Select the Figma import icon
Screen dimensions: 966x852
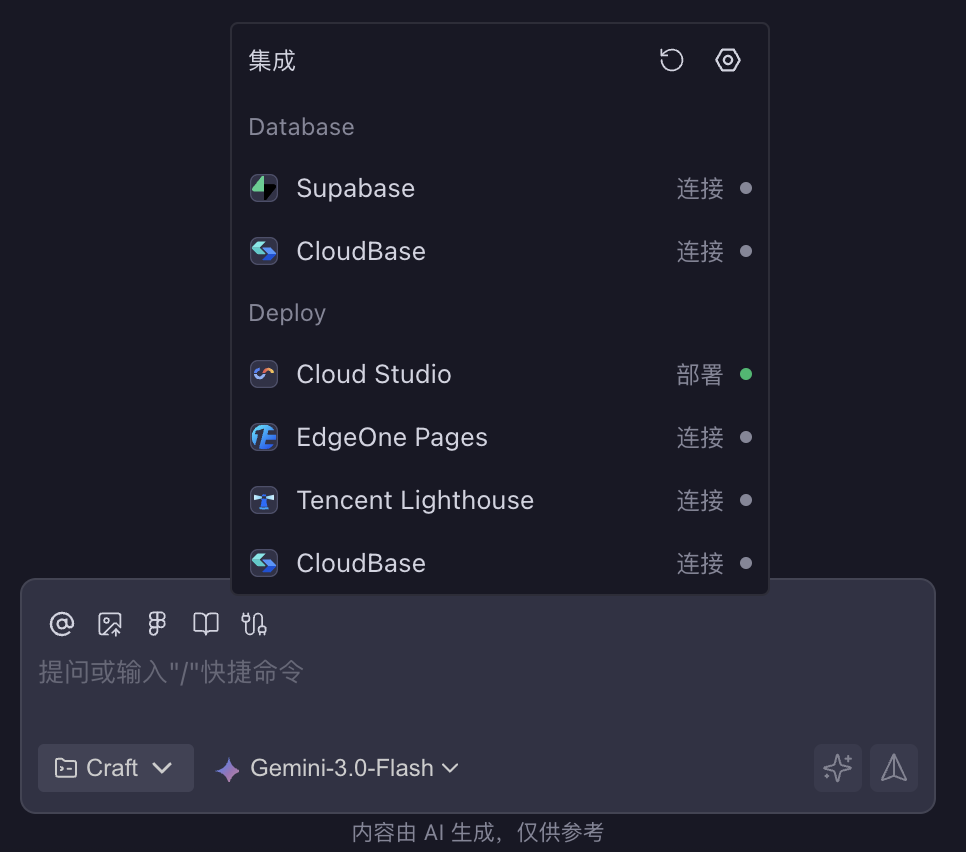tap(156, 623)
